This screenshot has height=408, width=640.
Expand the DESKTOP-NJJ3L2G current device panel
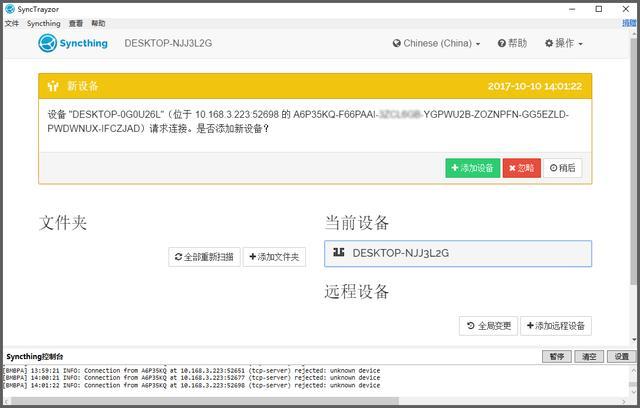(x=458, y=253)
